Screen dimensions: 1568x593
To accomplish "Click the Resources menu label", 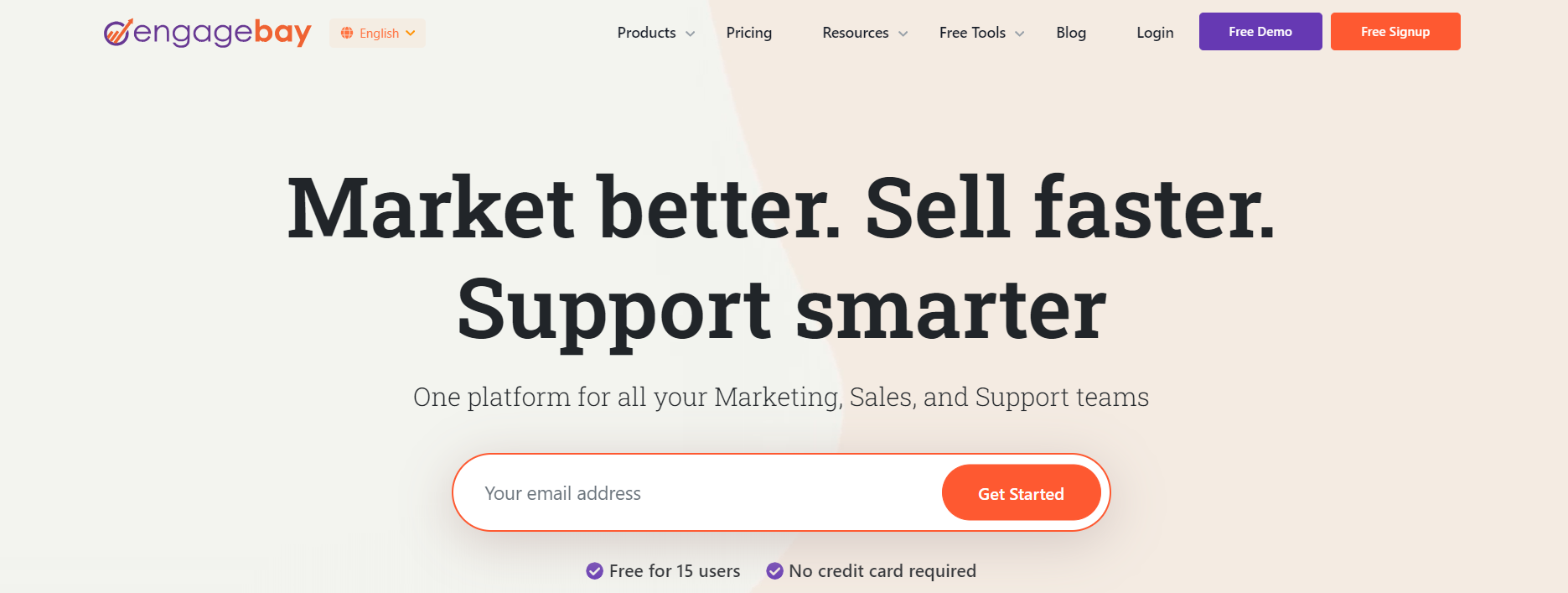I will click(x=856, y=33).
